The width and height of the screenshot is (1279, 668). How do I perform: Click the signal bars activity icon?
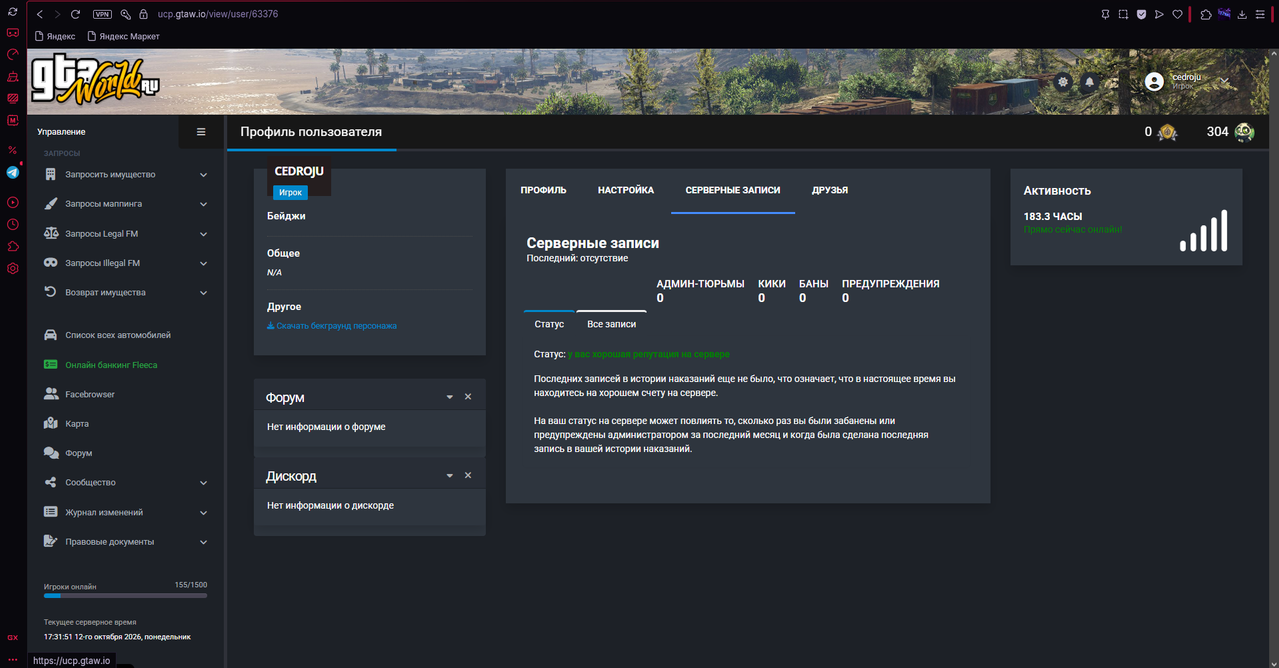(1203, 230)
